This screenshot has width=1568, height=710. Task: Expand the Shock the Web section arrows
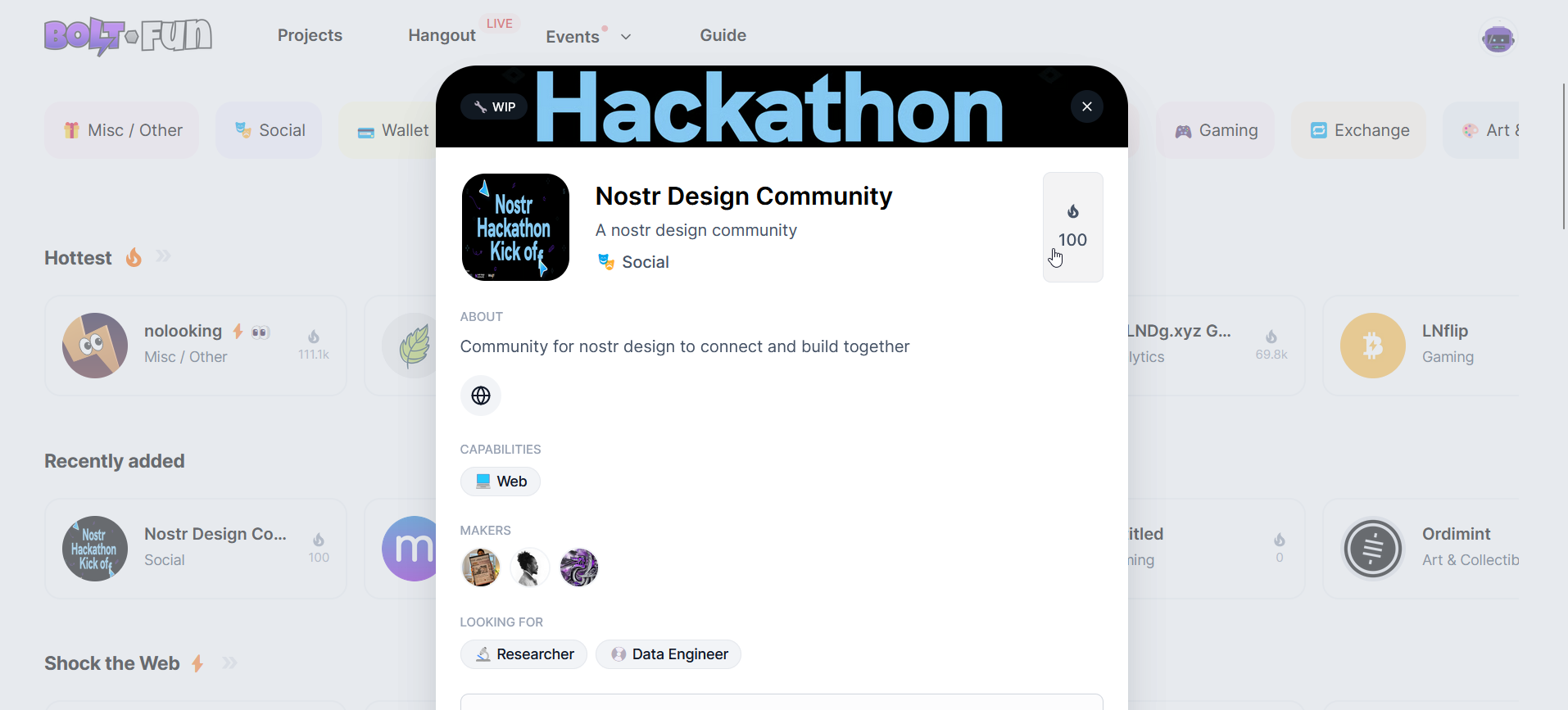coord(230,663)
